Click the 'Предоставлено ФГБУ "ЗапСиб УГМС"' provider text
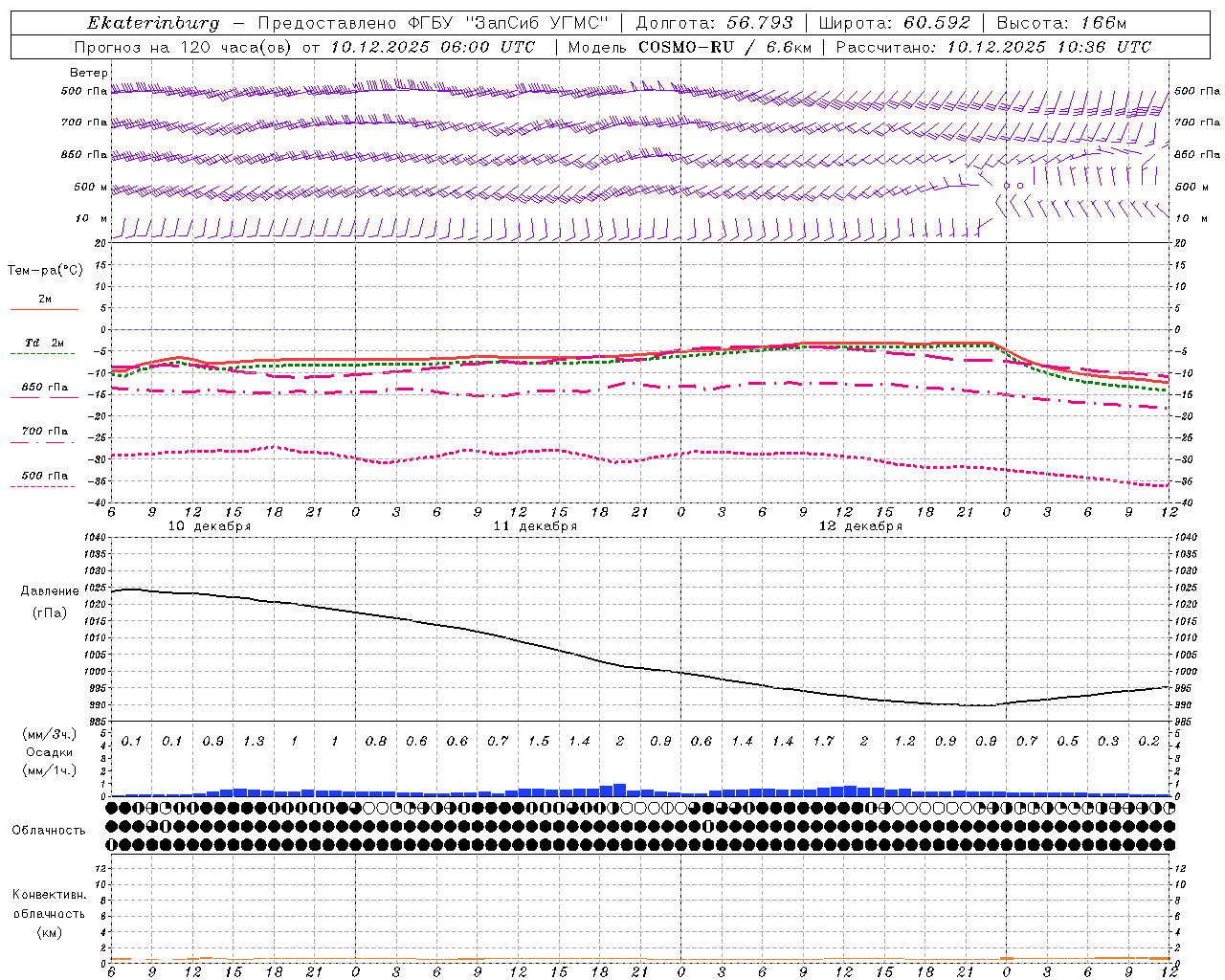This screenshot has height=980, width=1225. [434, 23]
